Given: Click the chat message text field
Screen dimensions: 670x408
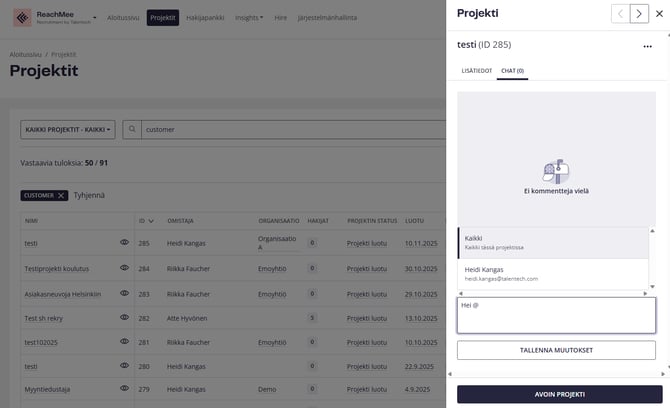Looking at the screenshot, I should coord(556,315).
